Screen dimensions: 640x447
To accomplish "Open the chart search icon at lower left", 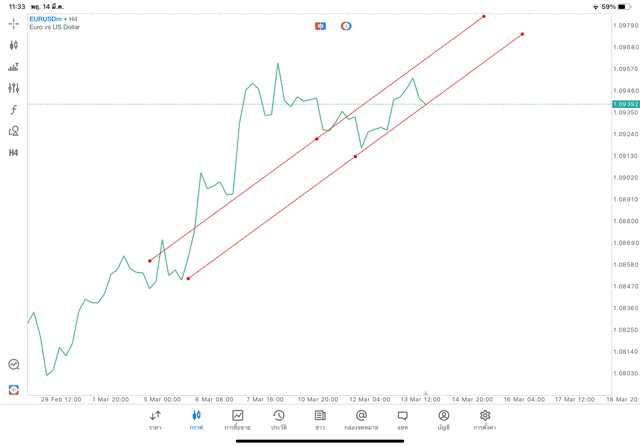I will pos(13,365).
